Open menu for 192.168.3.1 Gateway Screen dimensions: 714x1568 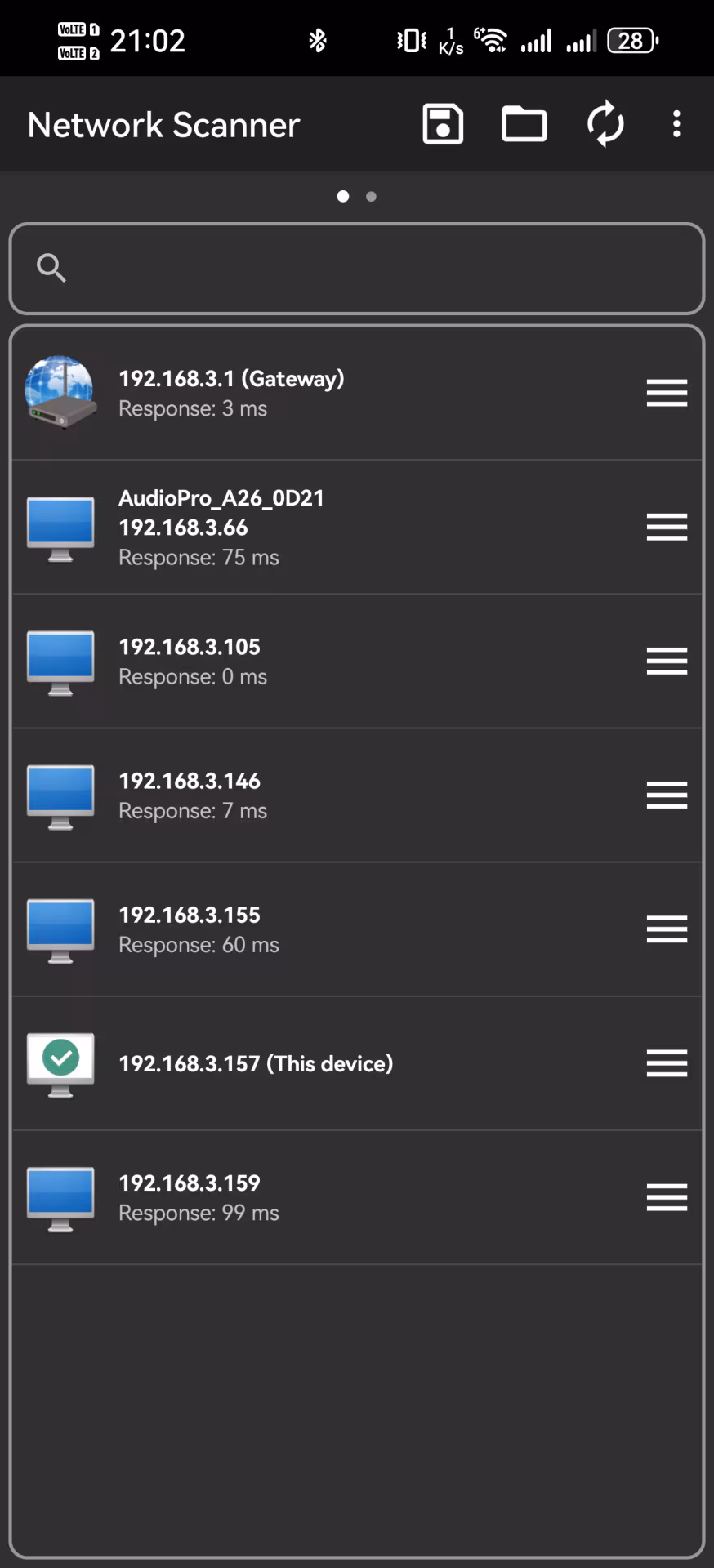pos(667,393)
